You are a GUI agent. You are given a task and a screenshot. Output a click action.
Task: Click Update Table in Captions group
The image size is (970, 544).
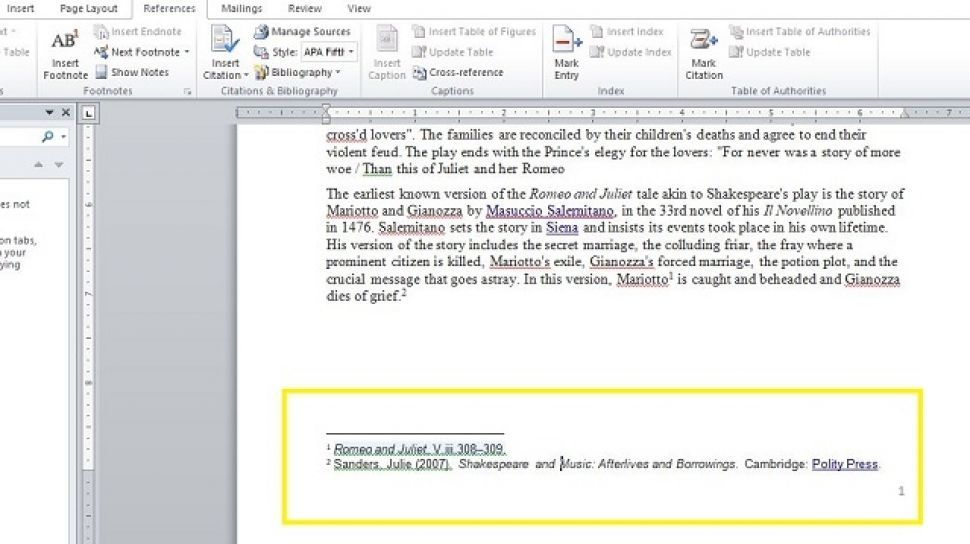453,52
